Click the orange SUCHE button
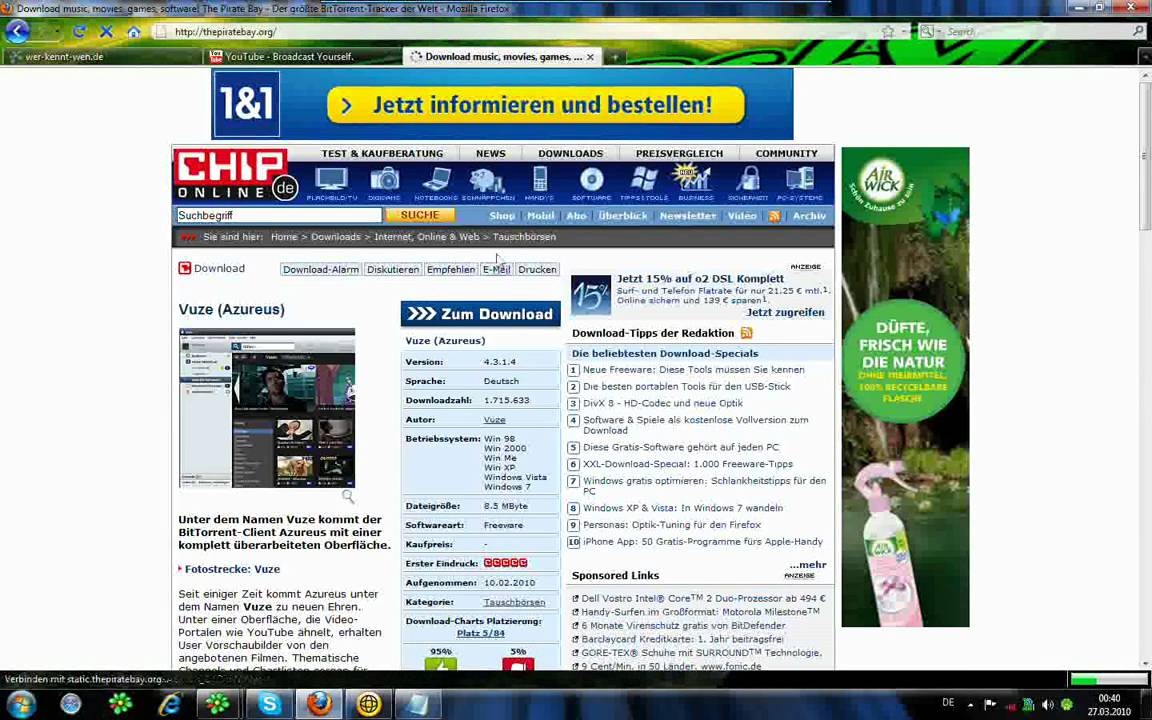This screenshot has width=1152, height=720. click(x=420, y=215)
